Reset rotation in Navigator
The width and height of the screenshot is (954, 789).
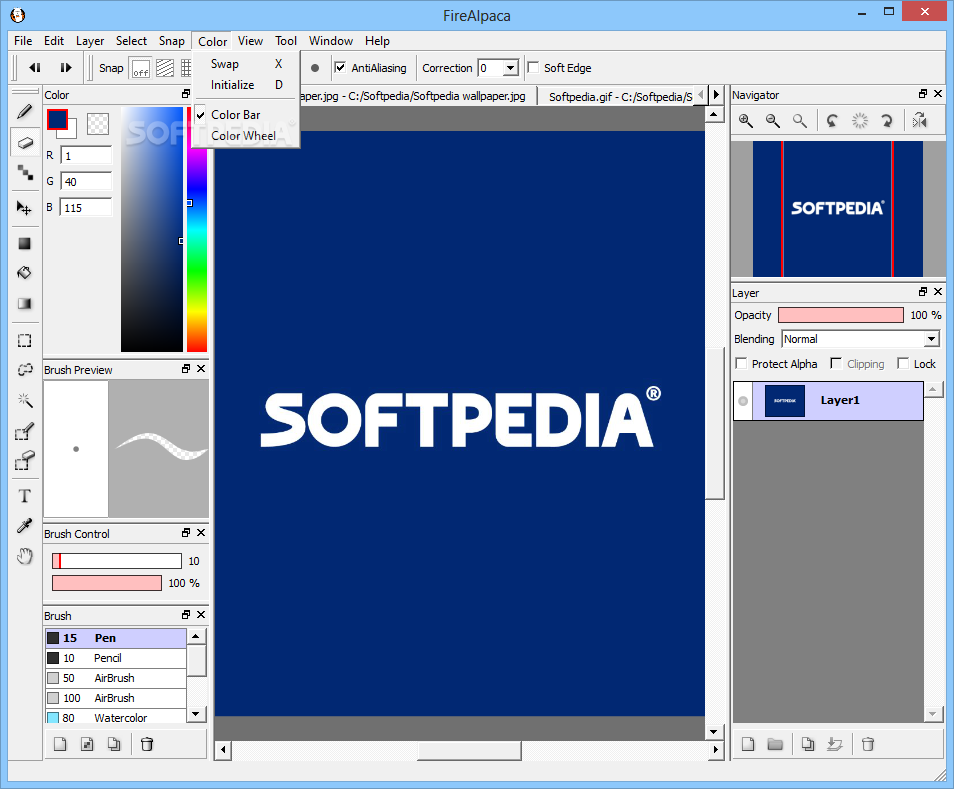pyautogui.click(x=859, y=121)
